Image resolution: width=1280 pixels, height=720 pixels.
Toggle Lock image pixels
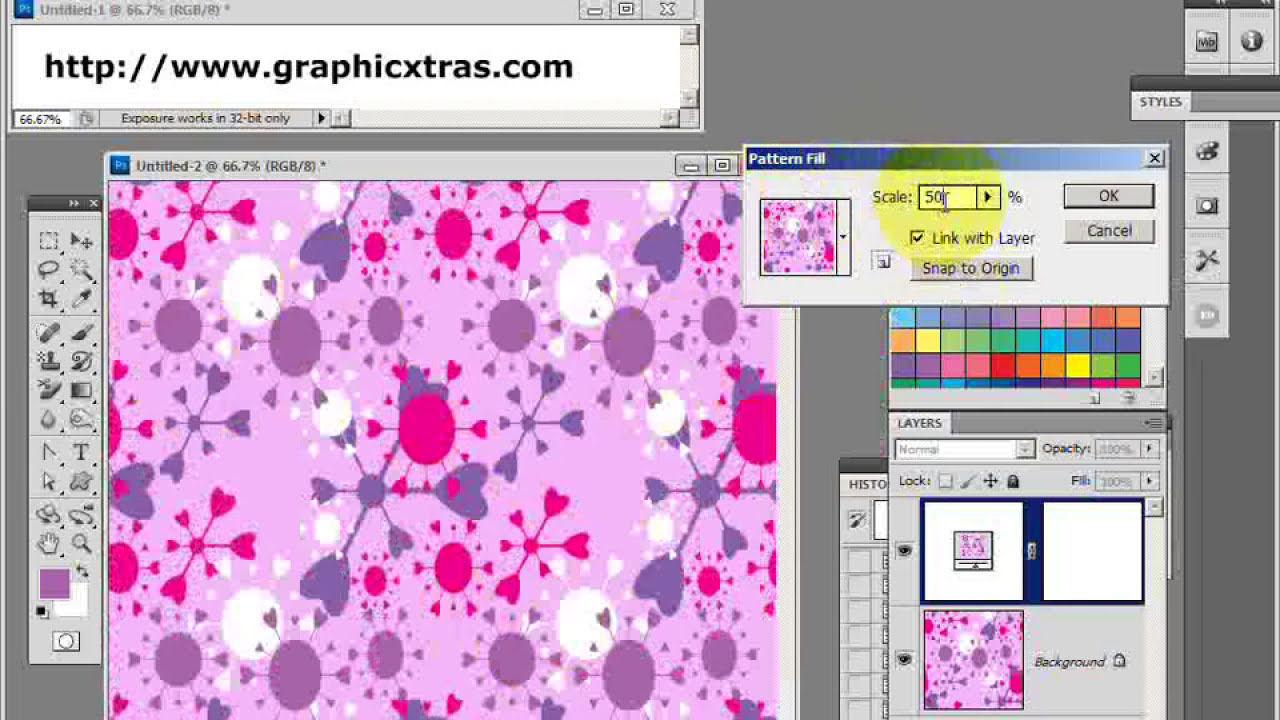click(x=967, y=481)
